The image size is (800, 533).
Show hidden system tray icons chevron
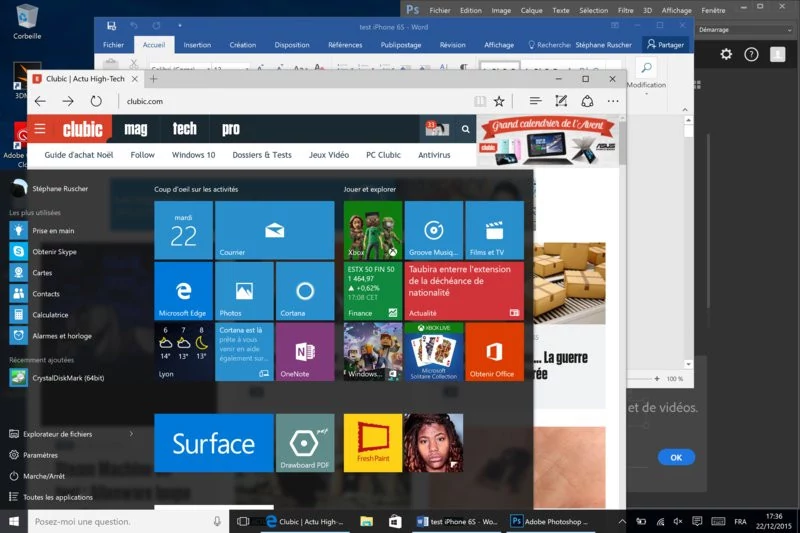click(x=622, y=521)
